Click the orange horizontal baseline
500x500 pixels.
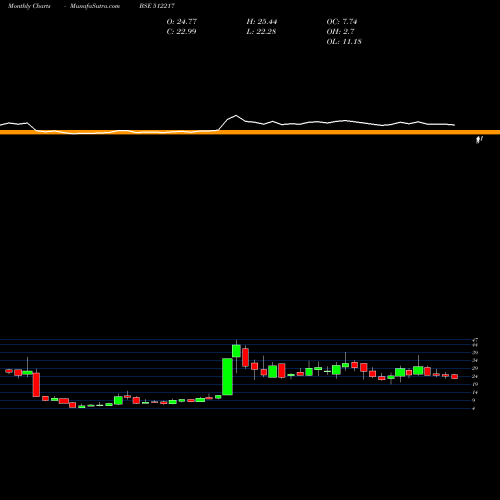click(250, 132)
